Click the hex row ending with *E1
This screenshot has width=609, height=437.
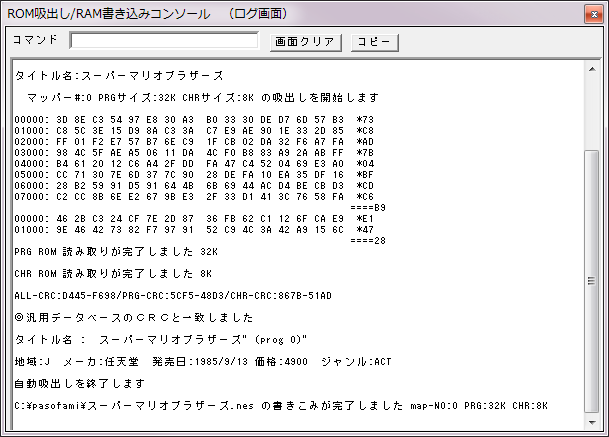[x=194, y=219]
